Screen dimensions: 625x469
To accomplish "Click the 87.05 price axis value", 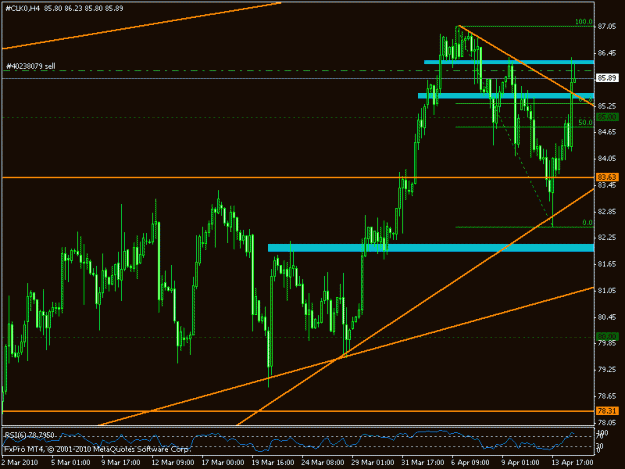I will tap(606, 26).
